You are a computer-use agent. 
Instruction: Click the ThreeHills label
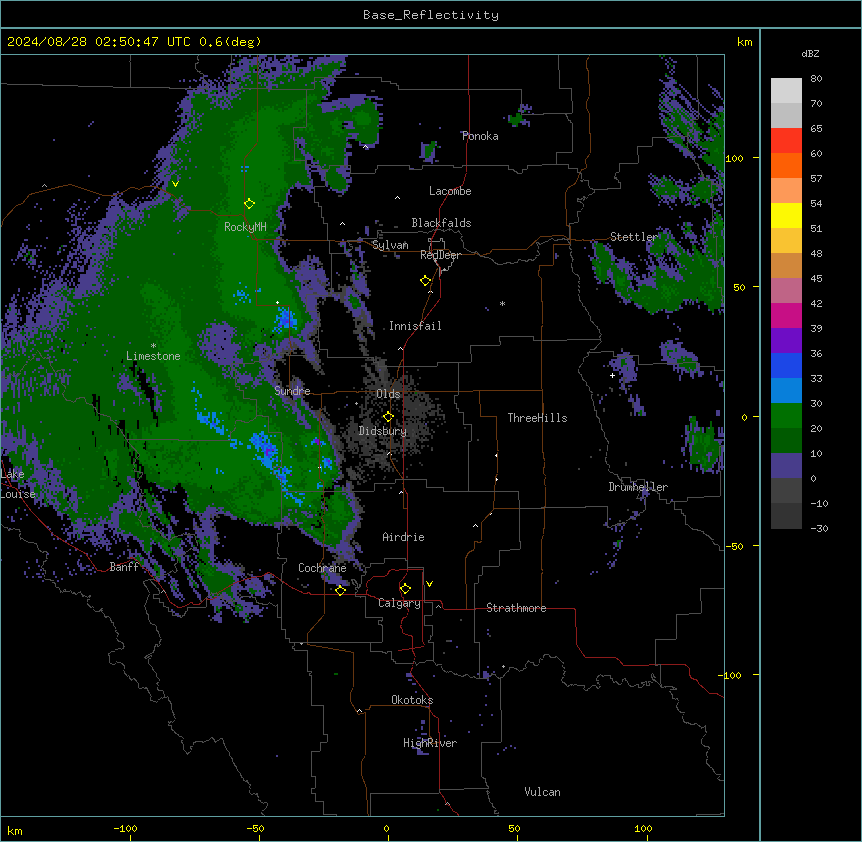[x=537, y=418]
